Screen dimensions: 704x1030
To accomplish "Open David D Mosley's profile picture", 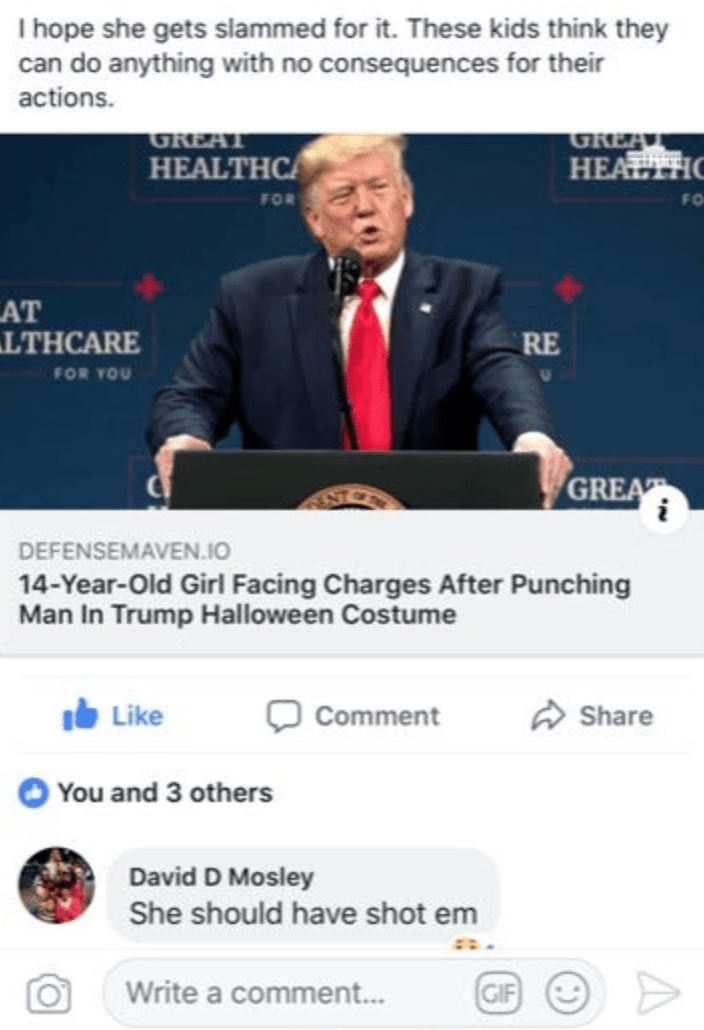I will click(56, 885).
